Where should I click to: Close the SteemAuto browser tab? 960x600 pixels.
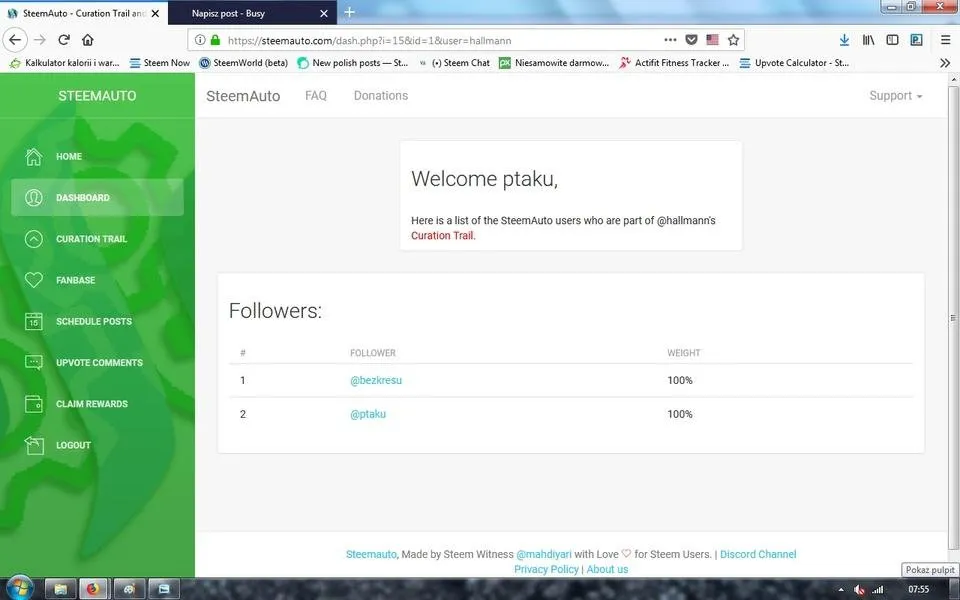pyautogui.click(x=156, y=13)
